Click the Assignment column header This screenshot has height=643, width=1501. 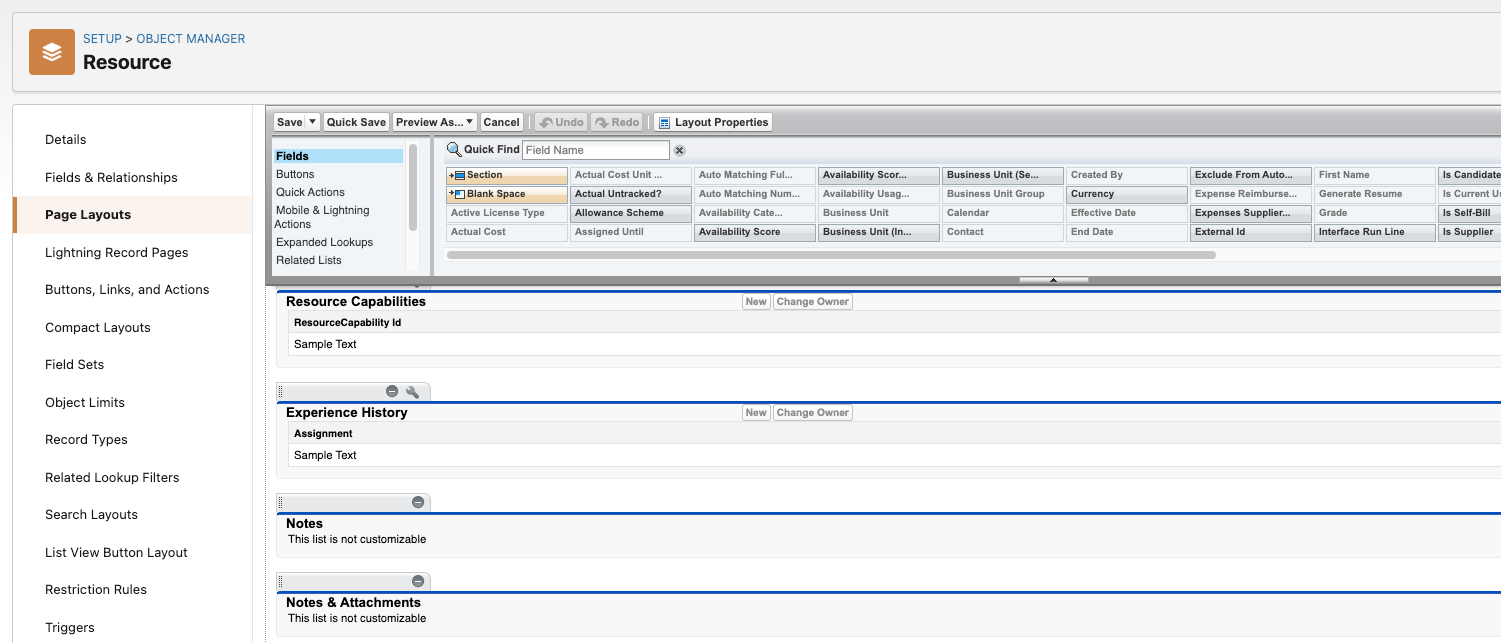coord(323,434)
